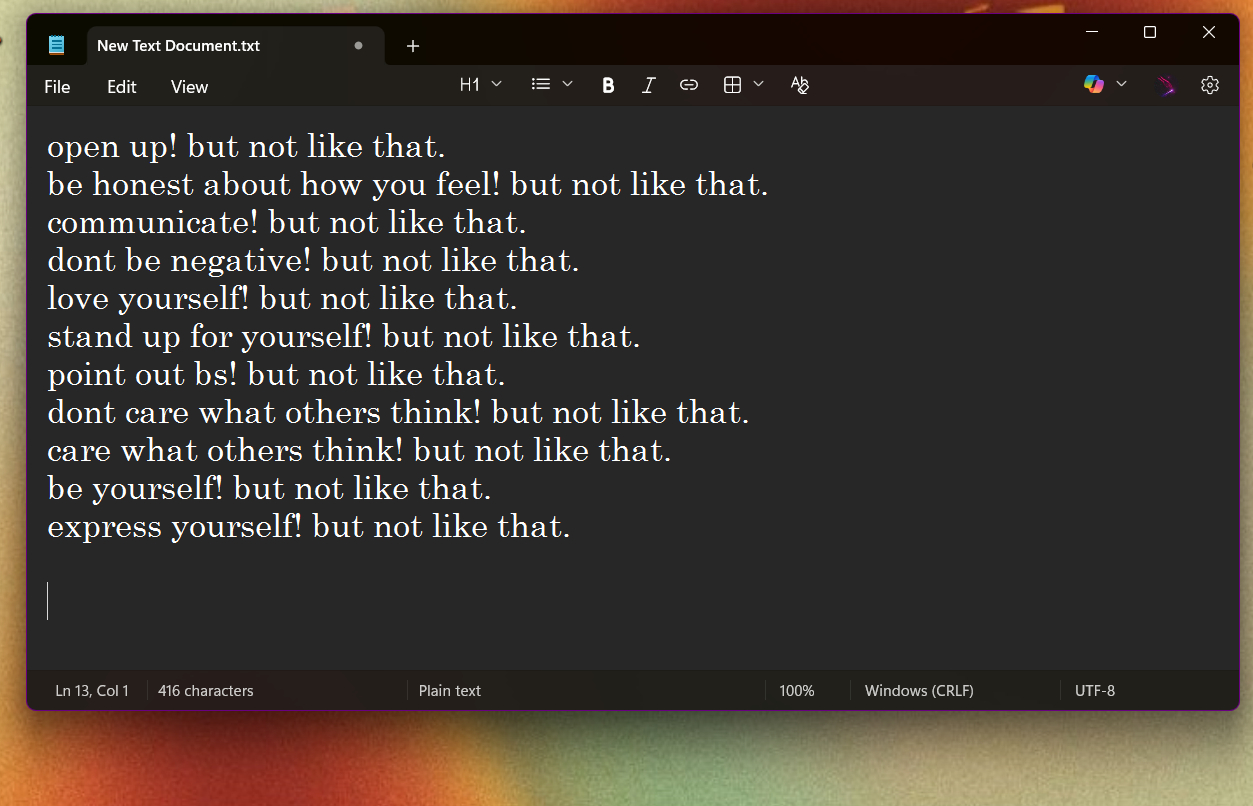Click the Notepad app icon in title bar

tap(57, 45)
